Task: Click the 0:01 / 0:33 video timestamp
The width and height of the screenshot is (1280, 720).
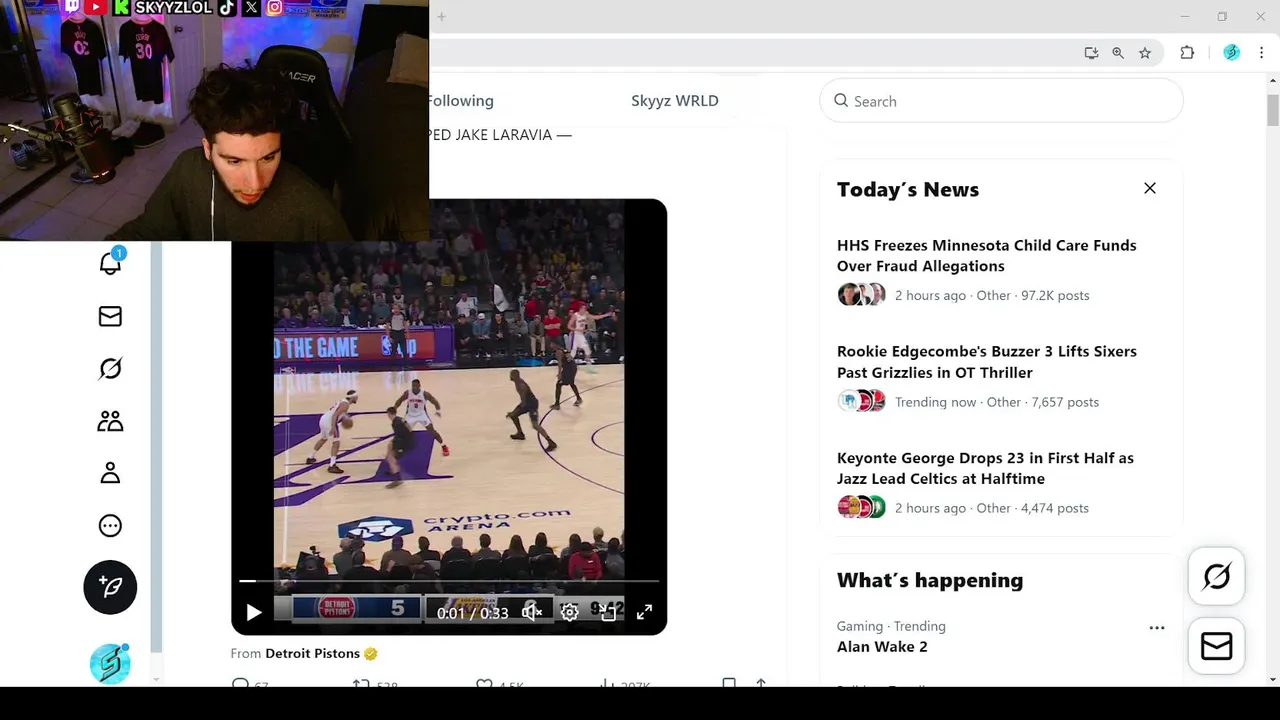Action: 472,613
